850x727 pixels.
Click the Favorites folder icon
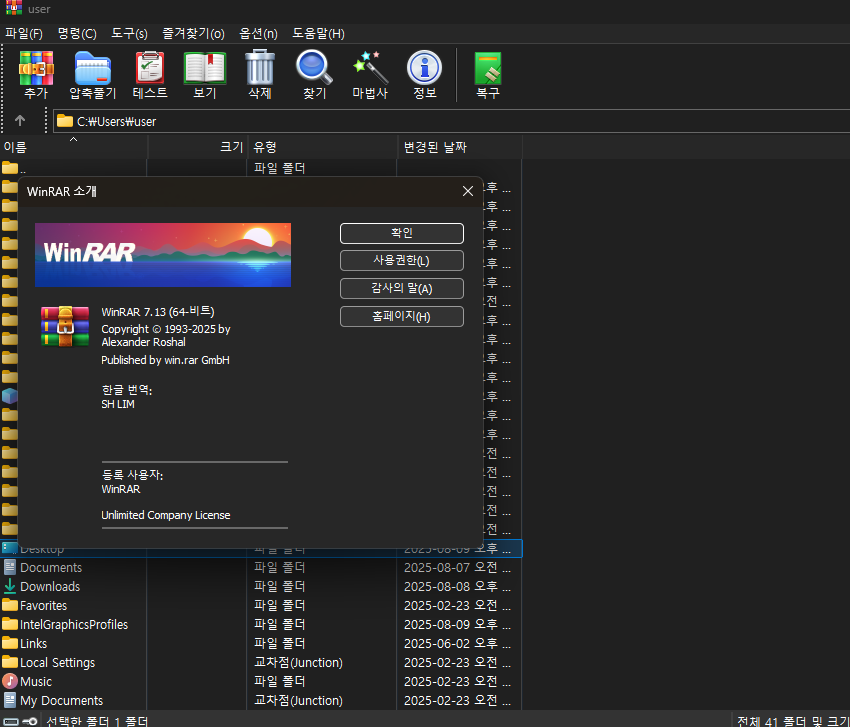click(x=10, y=605)
